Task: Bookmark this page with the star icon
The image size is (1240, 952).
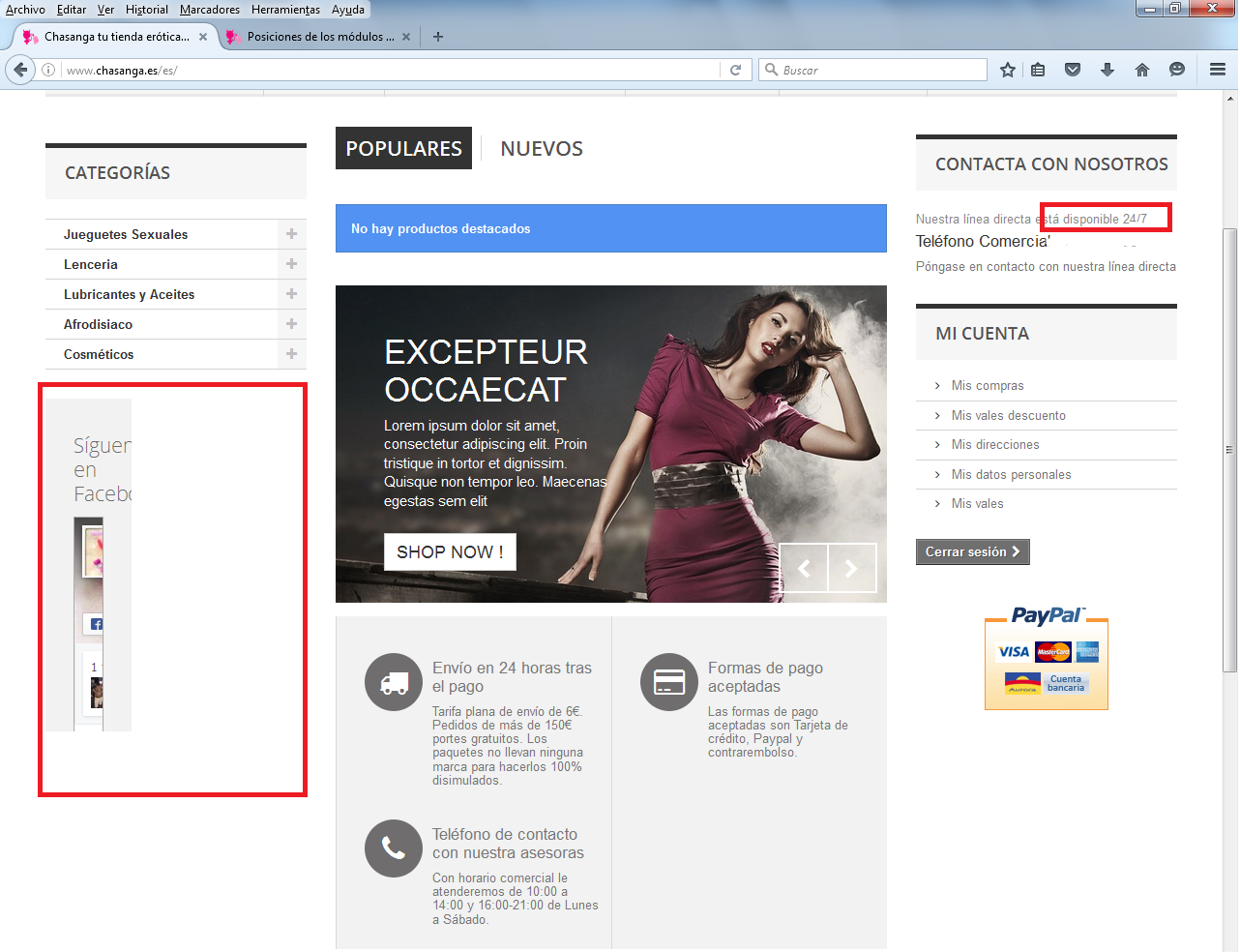Action: [1008, 70]
